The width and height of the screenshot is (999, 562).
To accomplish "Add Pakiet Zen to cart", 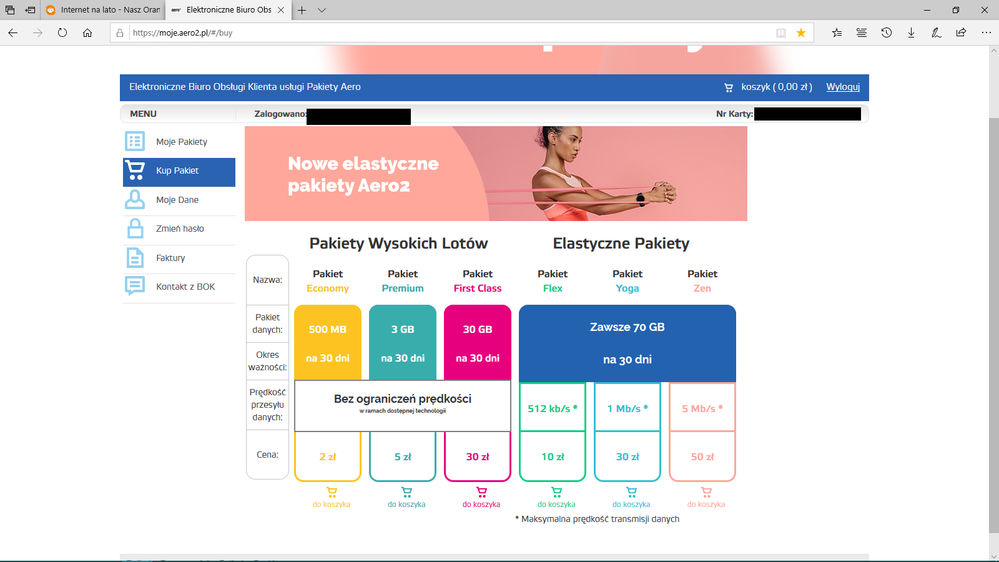I will pyautogui.click(x=705, y=497).
